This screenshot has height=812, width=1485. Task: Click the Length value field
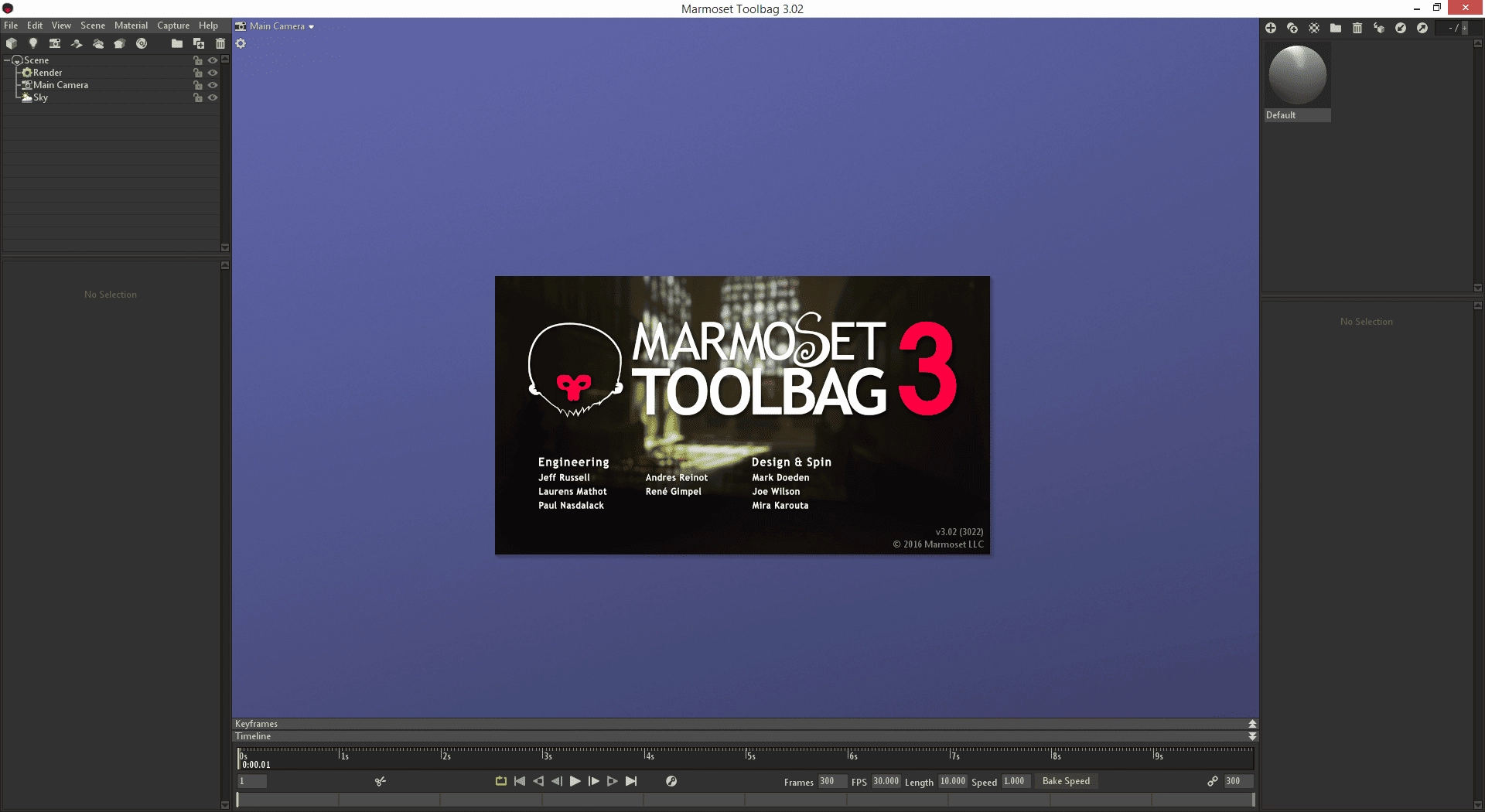(953, 781)
